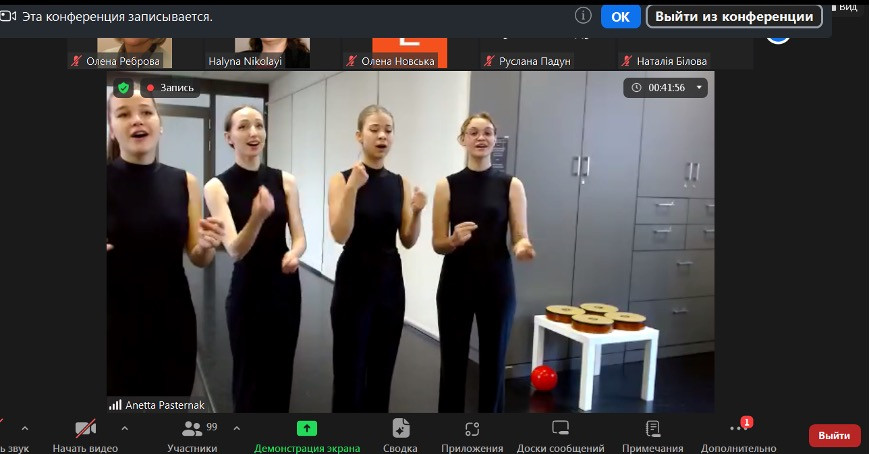This screenshot has width=870, height=454.
Task: Click the Руслана Падун name label
Action: [534, 61]
